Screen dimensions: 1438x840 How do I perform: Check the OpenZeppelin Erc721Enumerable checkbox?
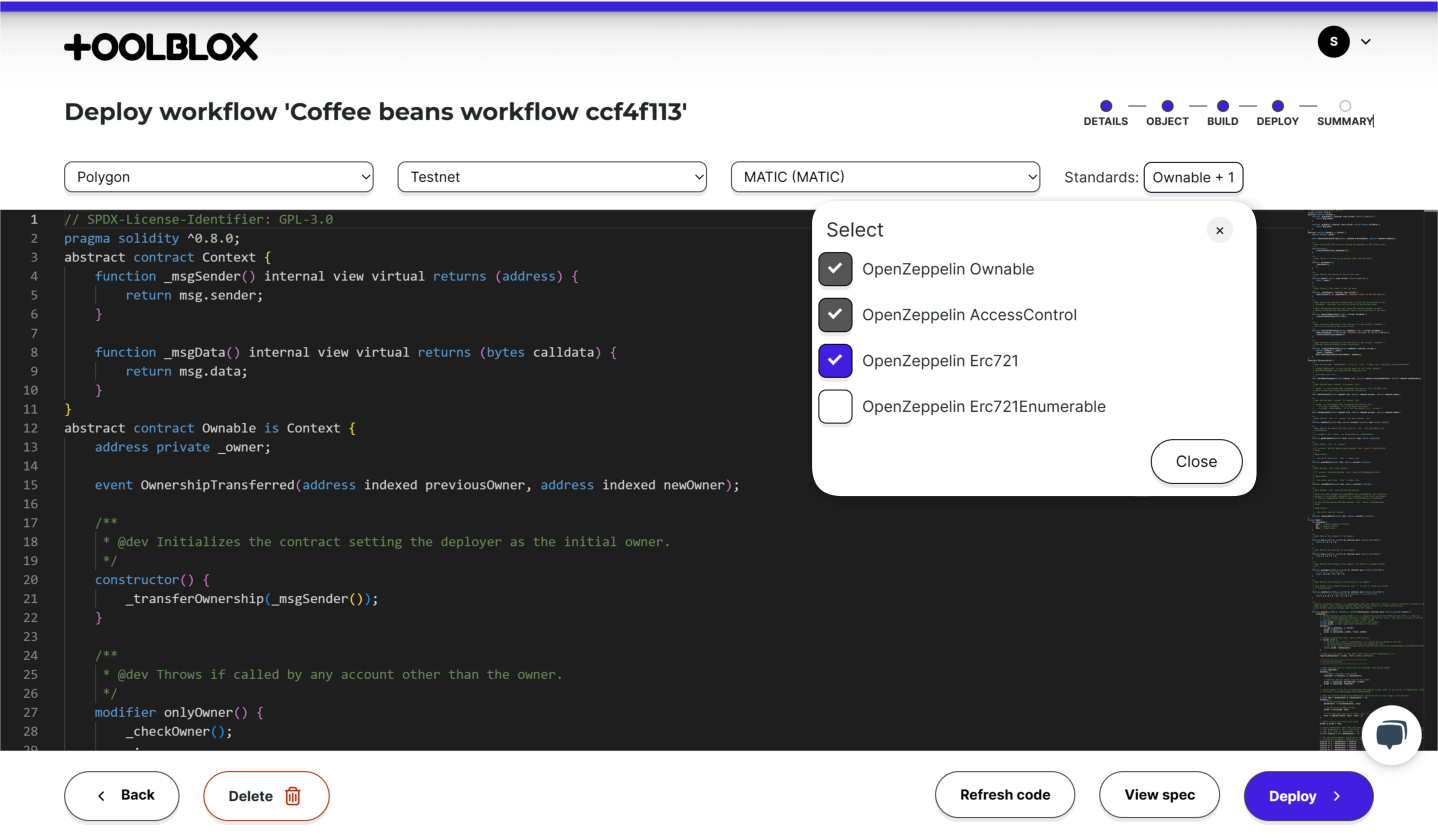(x=835, y=407)
